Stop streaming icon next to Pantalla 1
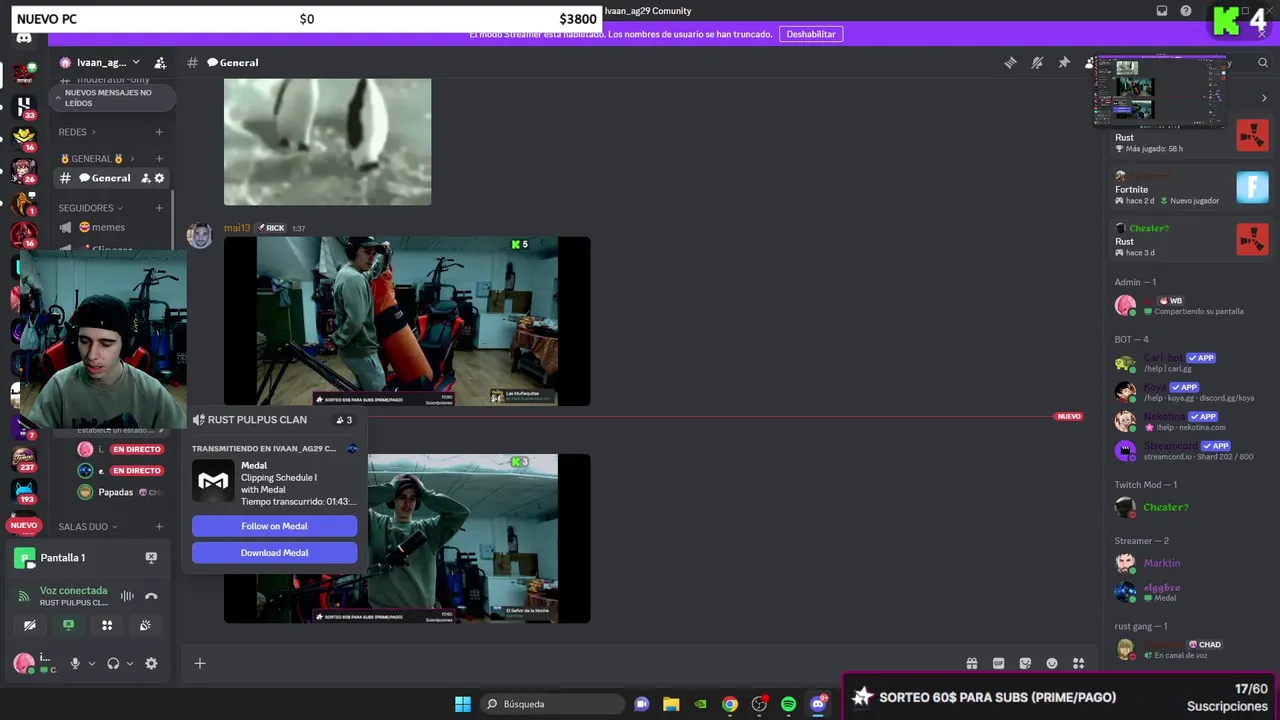The image size is (1280, 720). (151, 557)
